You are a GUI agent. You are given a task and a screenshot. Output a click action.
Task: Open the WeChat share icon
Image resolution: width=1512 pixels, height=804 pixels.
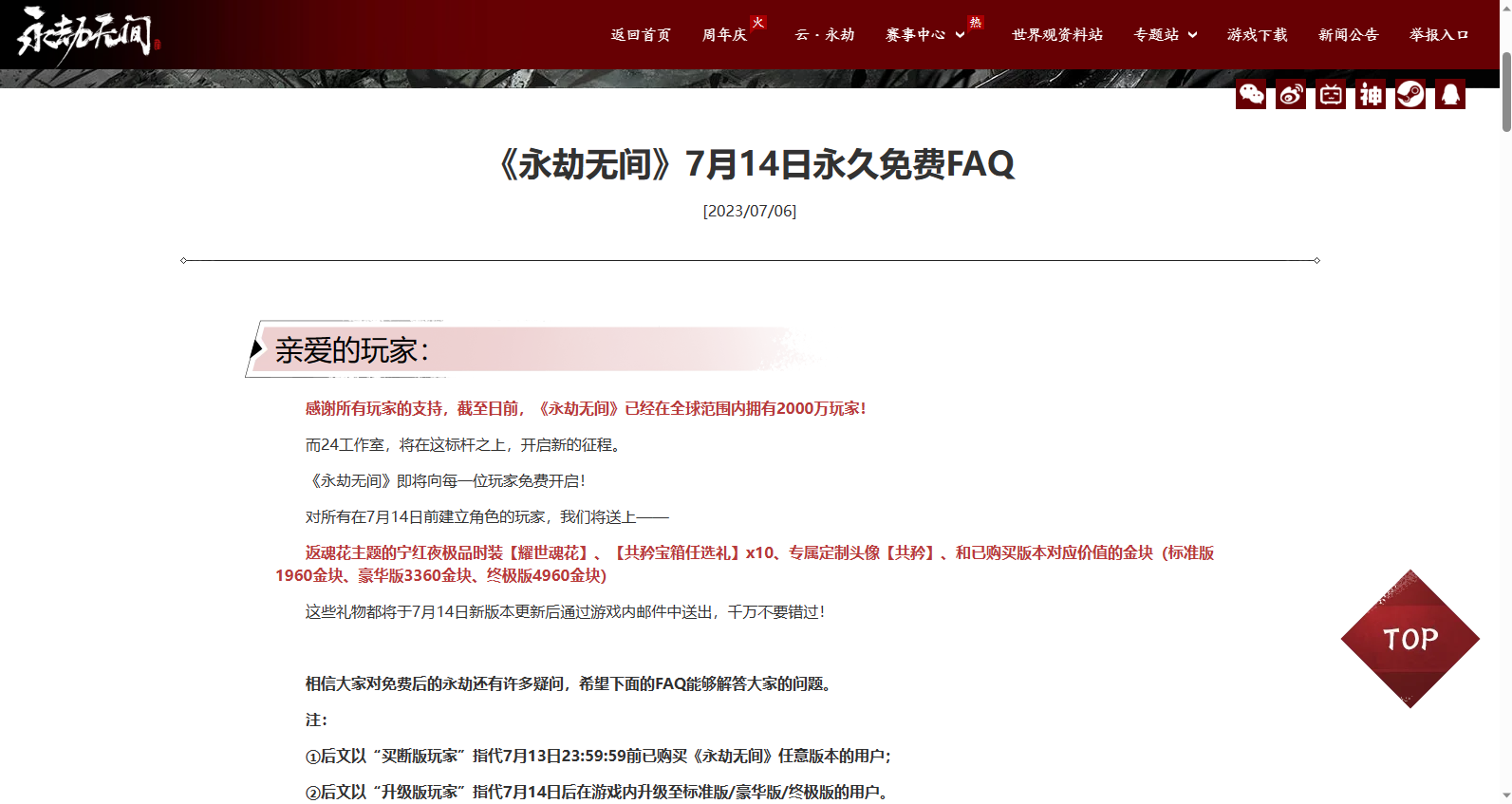tap(1251, 94)
